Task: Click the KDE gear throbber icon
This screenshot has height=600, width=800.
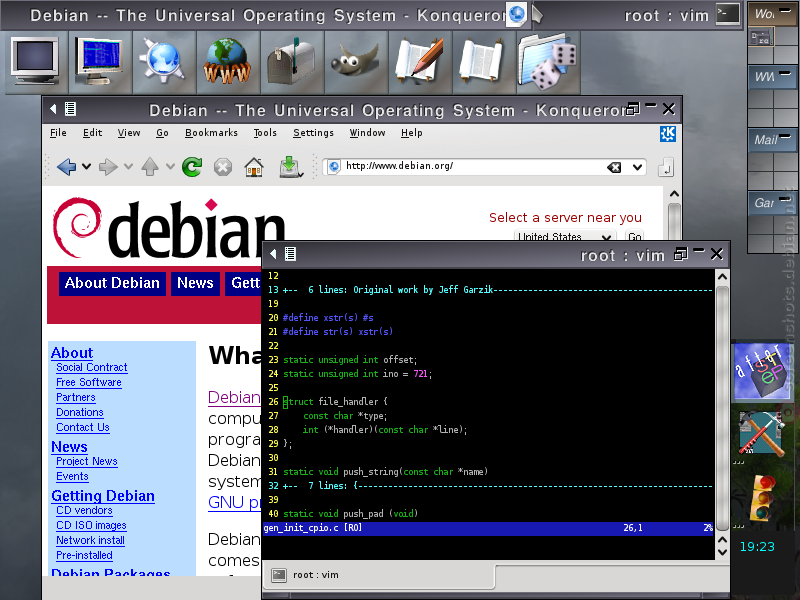Action: [x=668, y=134]
